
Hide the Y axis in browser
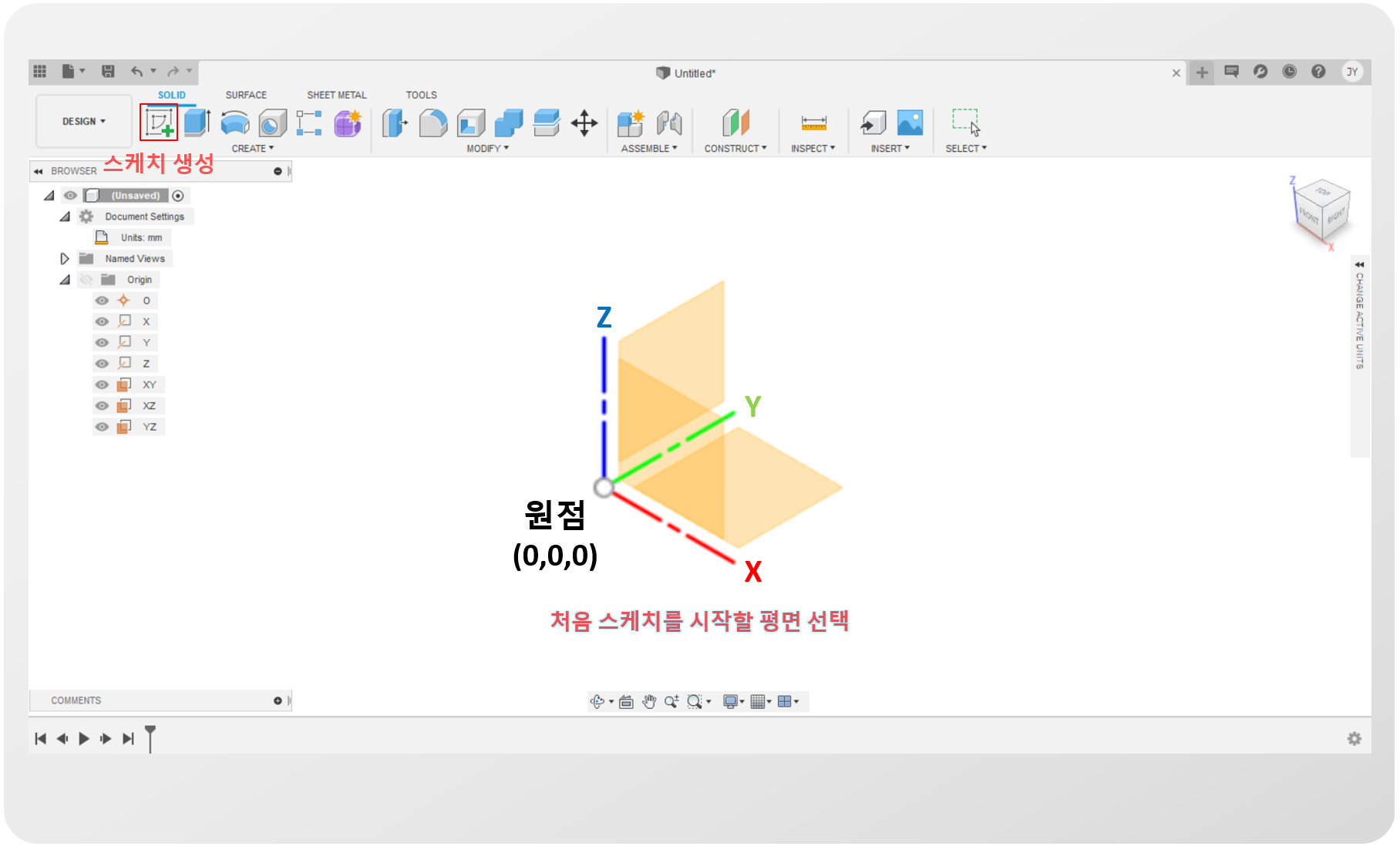tap(102, 342)
